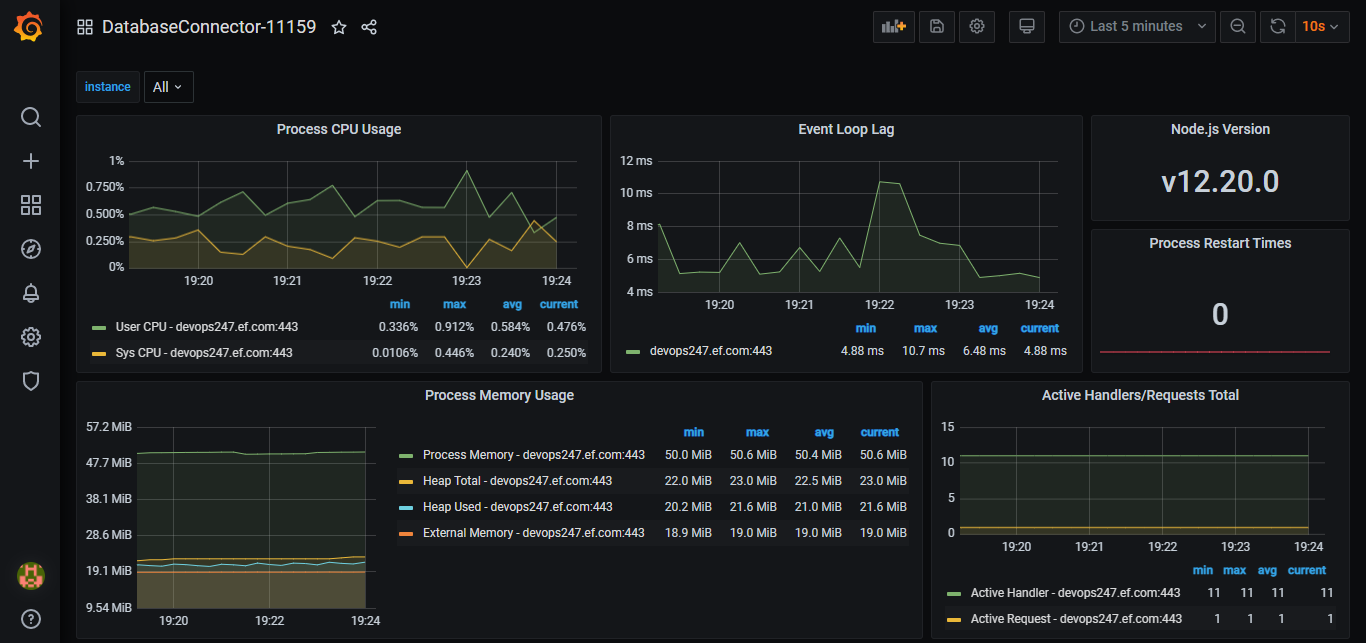Open the Process CPU Usage panel title menu
This screenshot has width=1366, height=643.
[338, 129]
